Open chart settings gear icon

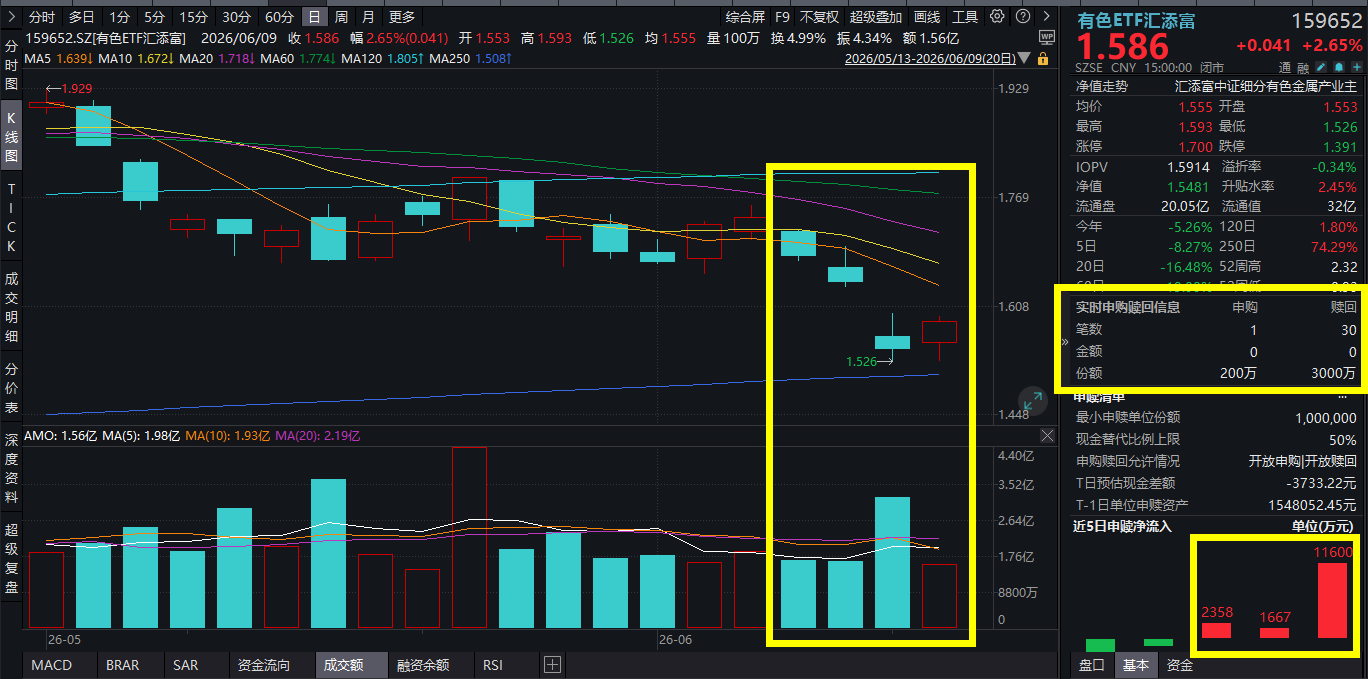[997, 16]
